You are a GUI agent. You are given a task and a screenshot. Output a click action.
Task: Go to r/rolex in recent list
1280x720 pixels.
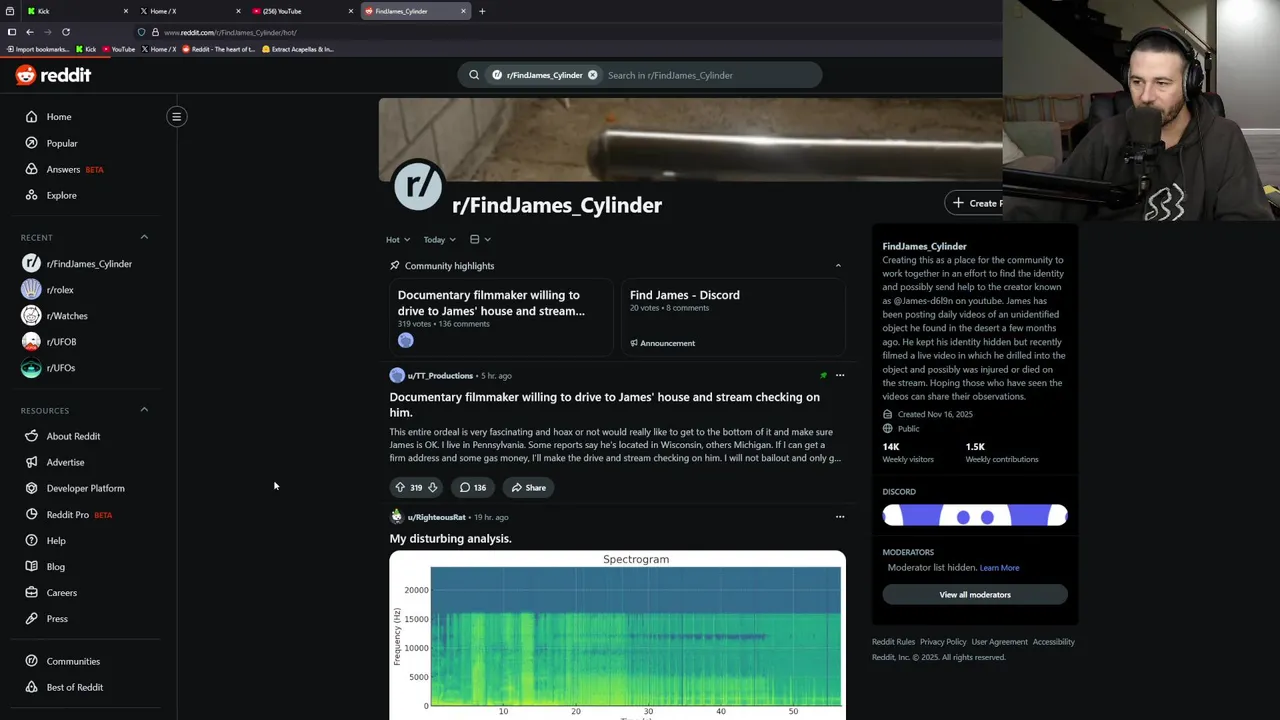pos(60,290)
